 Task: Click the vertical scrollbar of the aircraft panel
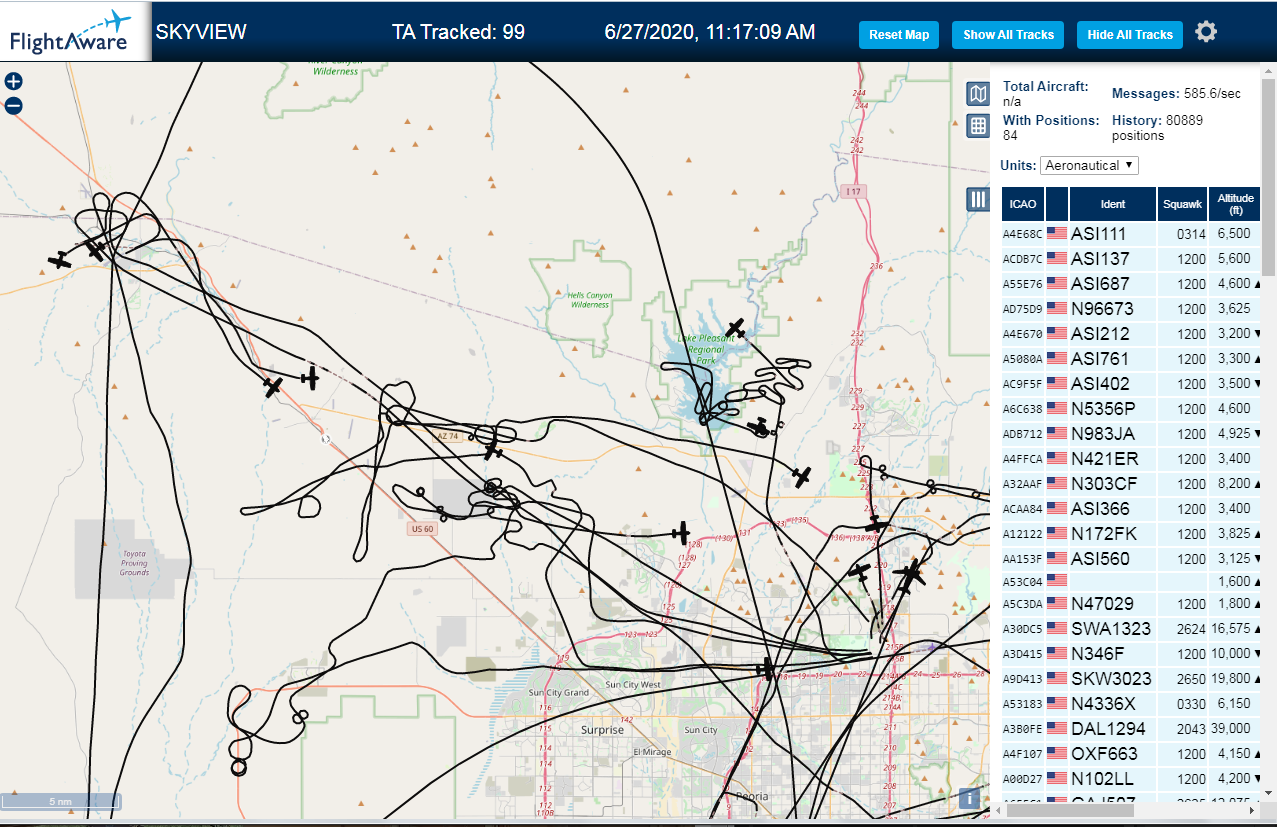click(1270, 176)
